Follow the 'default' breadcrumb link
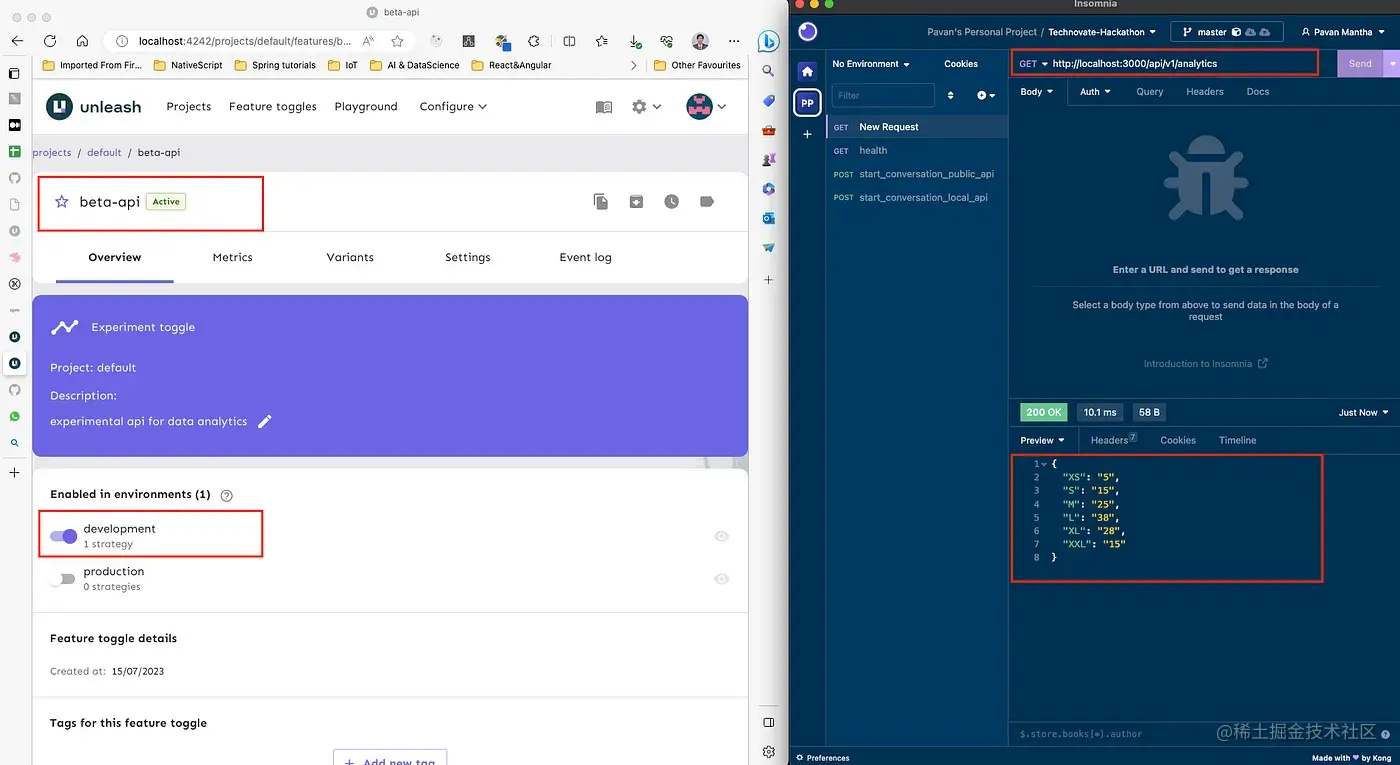The image size is (1400, 765). pyautogui.click(x=104, y=153)
